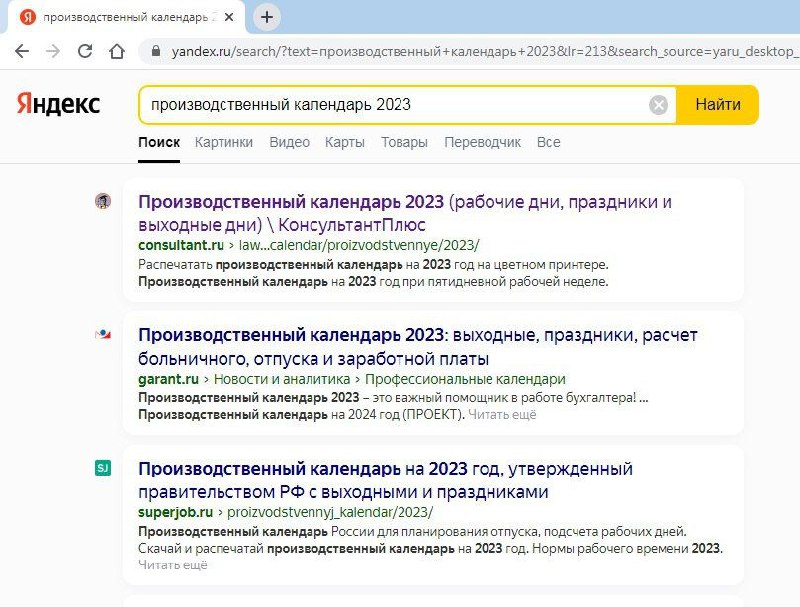Viewport: 800px width, 607px height.
Task: Click the browser back arrow
Action: point(22,51)
